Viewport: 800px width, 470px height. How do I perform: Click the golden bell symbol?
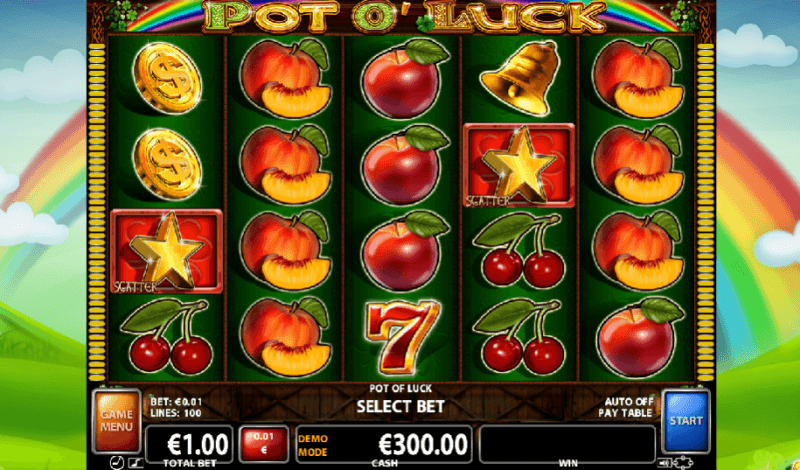pos(517,78)
